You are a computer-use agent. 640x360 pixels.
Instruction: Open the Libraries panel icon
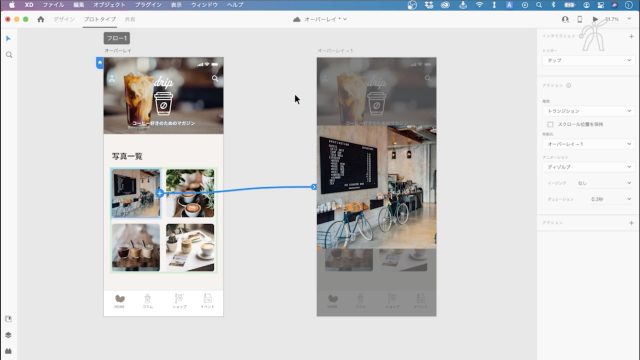(9, 319)
